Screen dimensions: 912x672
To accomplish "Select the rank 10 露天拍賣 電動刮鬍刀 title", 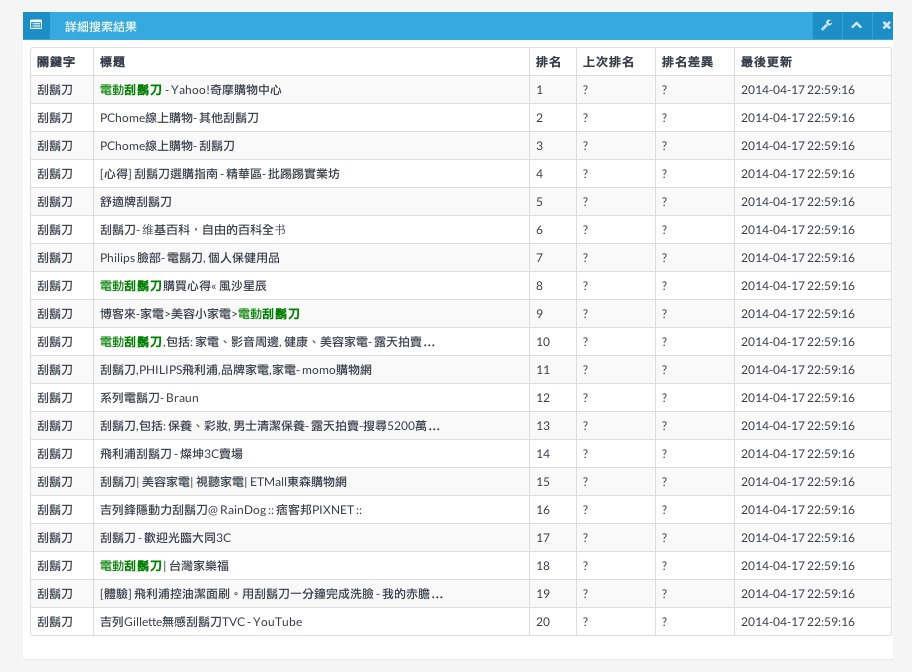I will tap(268, 342).
